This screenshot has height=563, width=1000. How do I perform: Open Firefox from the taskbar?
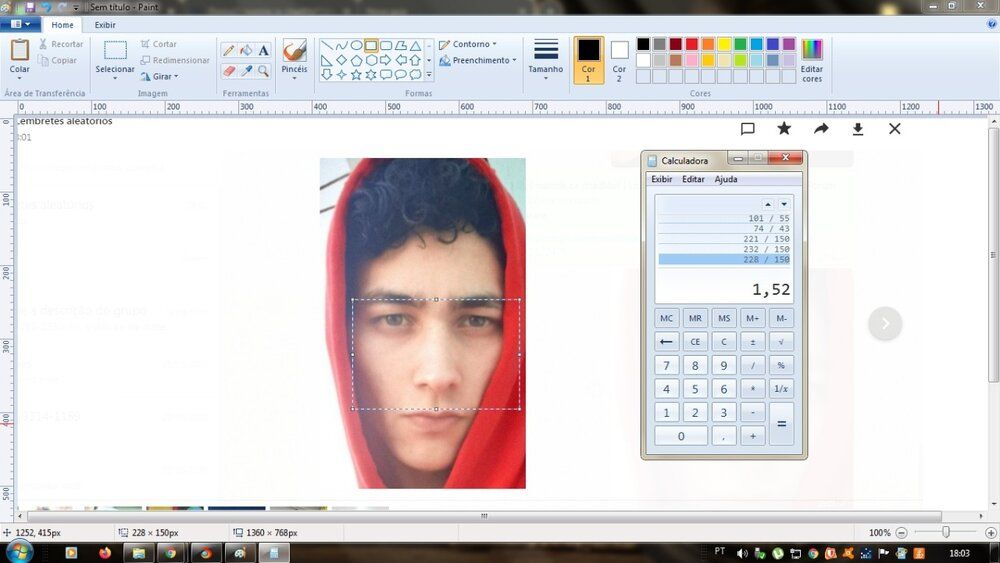tap(105, 553)
